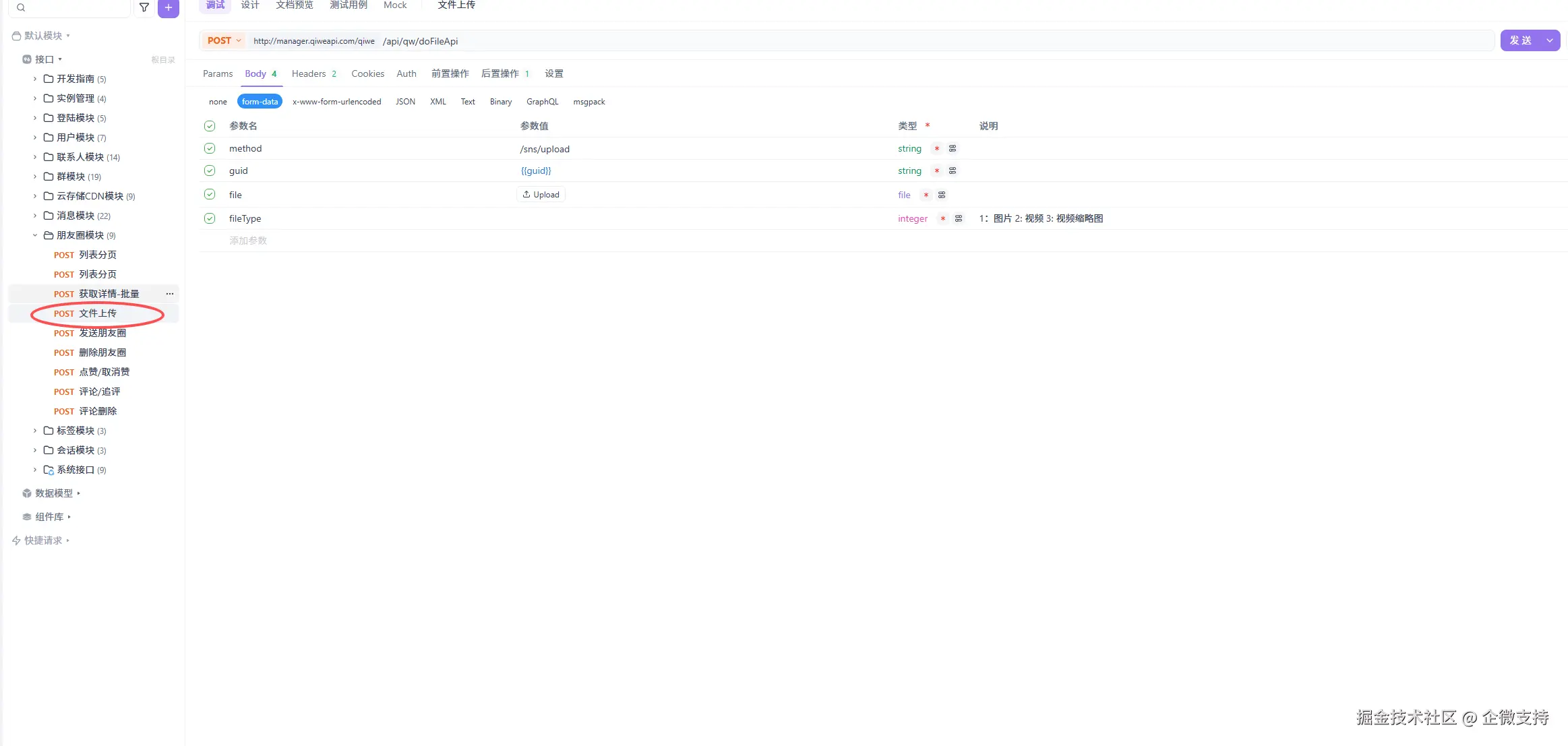The image size is (1568, 746).
Task: Click the search magnifier icon
Action: (21, 7)
